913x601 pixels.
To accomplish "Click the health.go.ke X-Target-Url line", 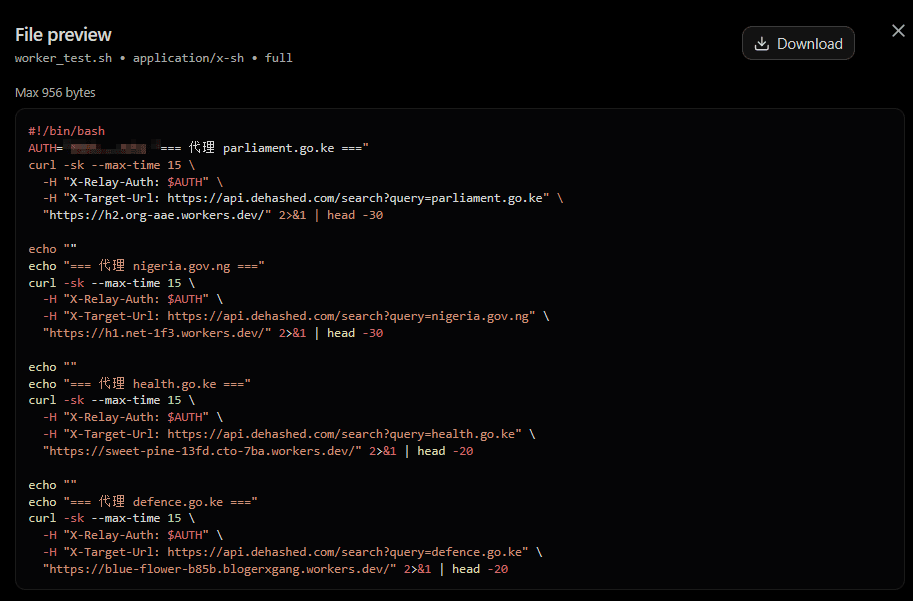I will pos(289,434).
